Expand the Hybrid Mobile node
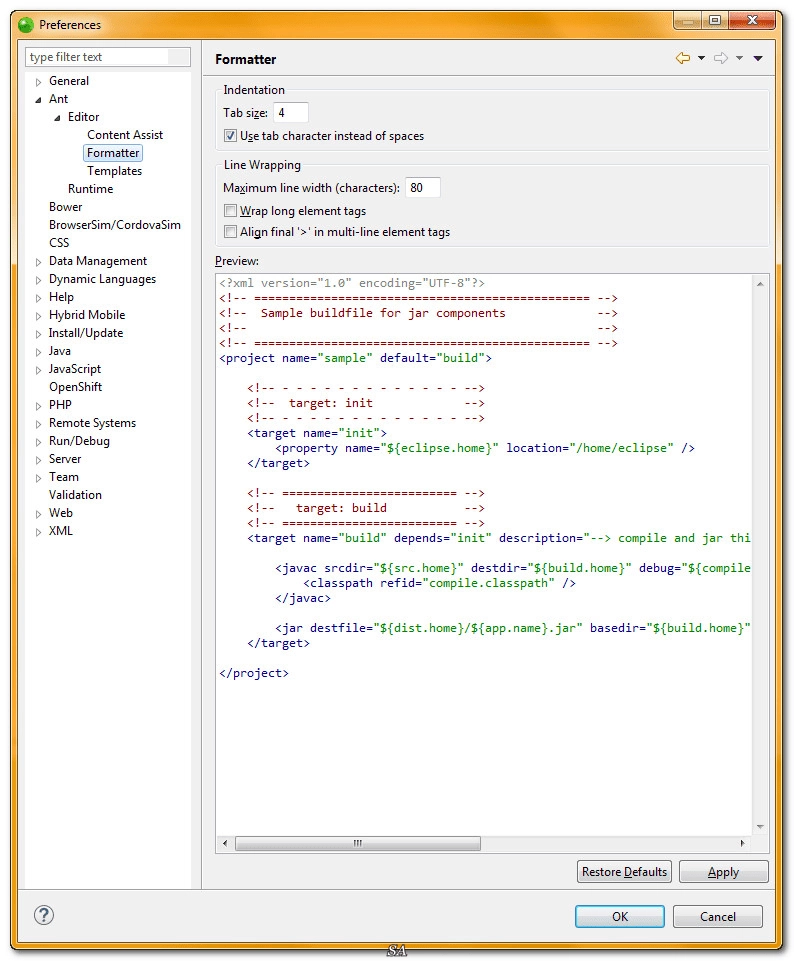794x961 pixels. (38, 316)
